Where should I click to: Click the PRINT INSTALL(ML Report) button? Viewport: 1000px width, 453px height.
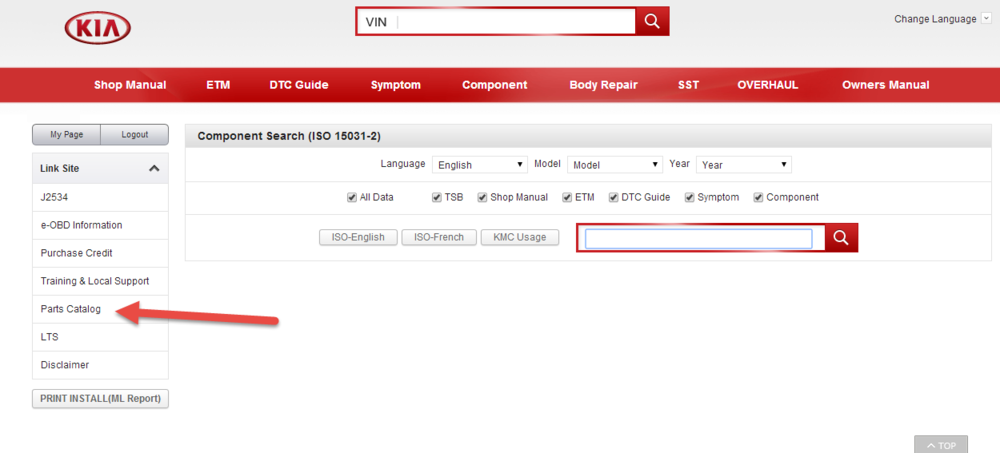(100, 399)
